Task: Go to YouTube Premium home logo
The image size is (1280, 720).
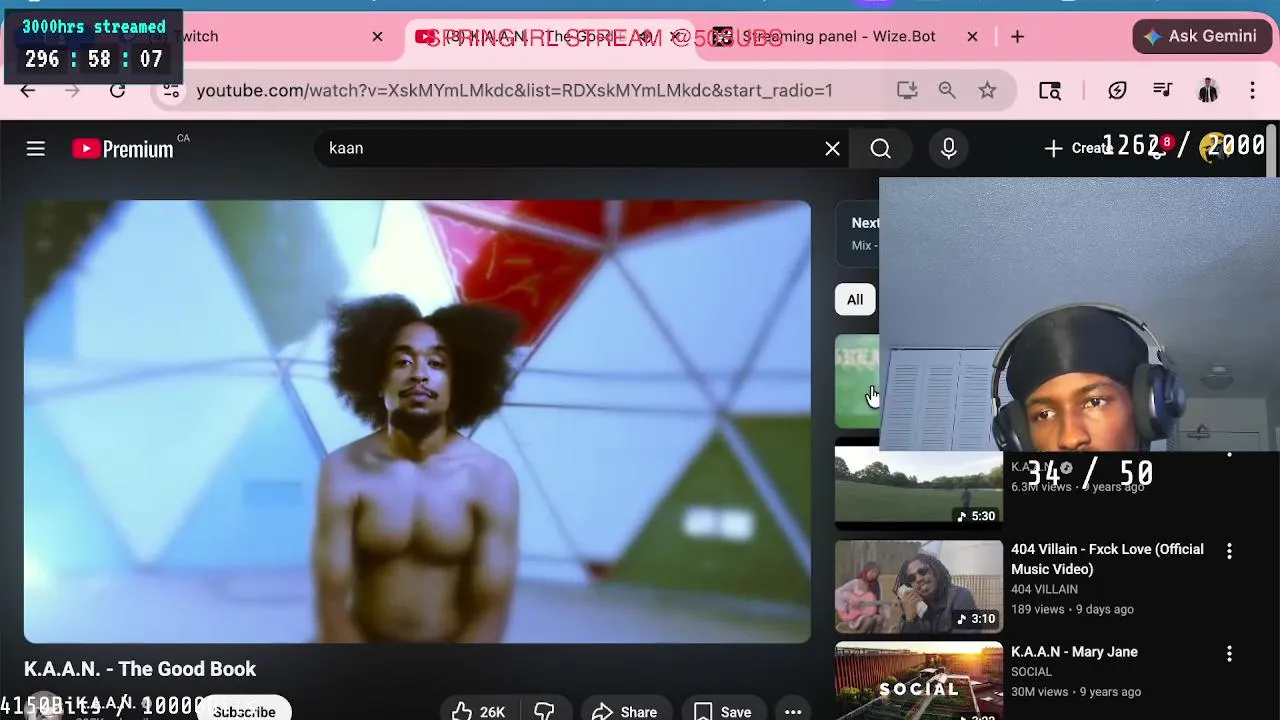Action: pos(123,149)
